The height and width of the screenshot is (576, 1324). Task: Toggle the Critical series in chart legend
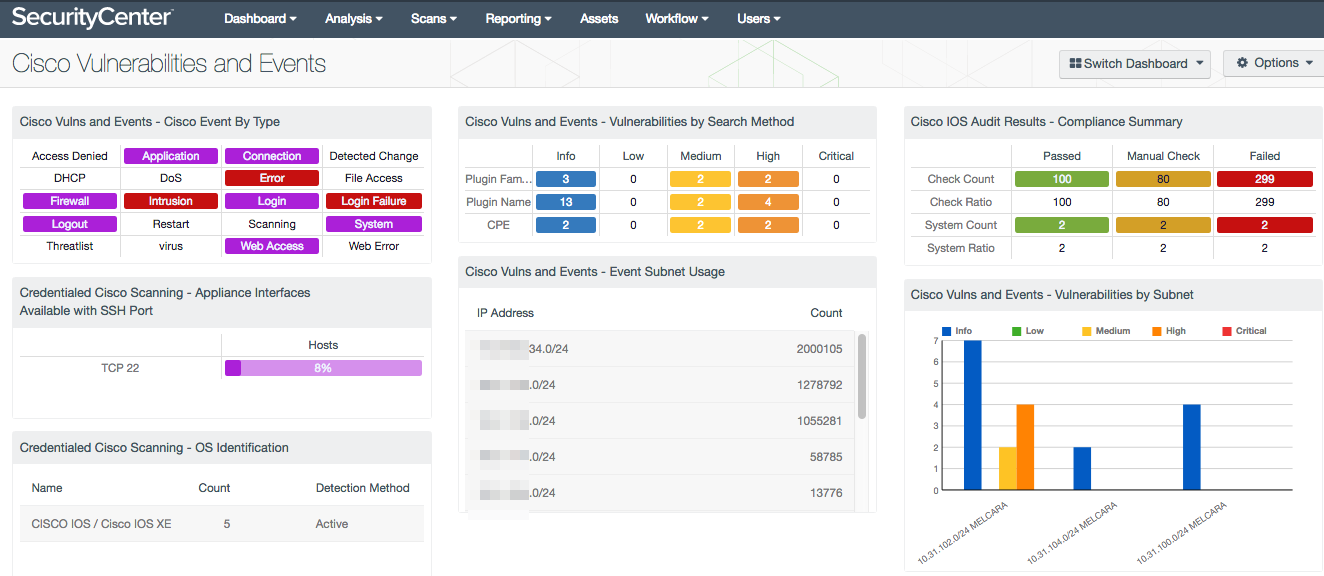point(1244,331)
